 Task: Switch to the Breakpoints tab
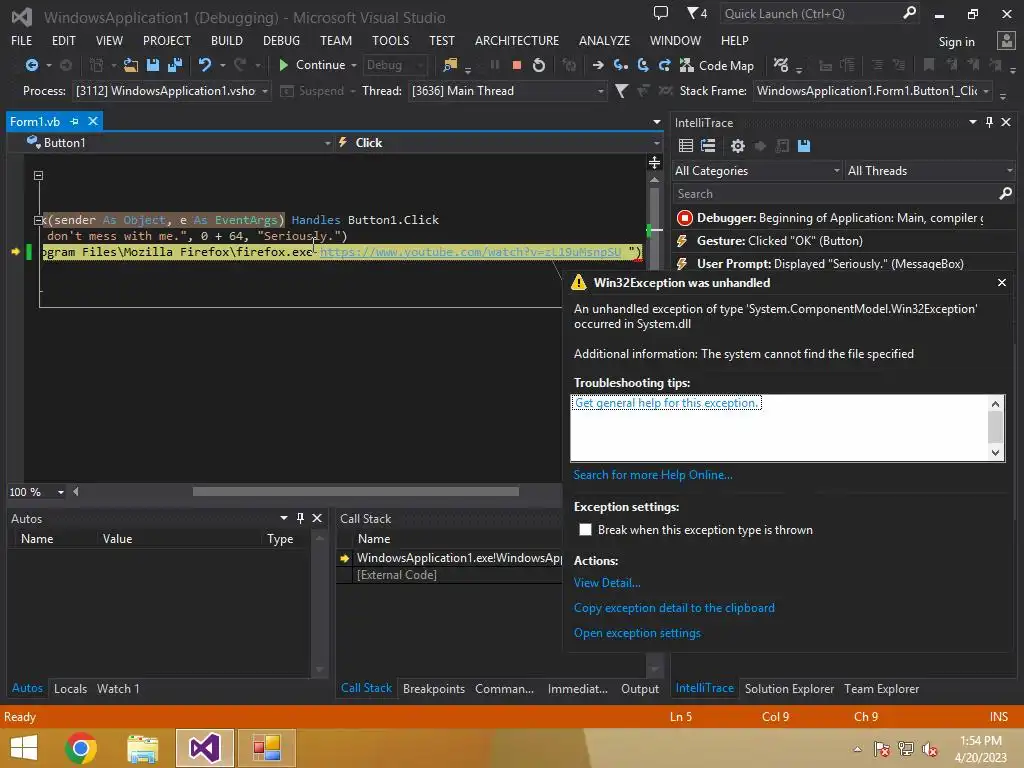[x=434, y=688]
